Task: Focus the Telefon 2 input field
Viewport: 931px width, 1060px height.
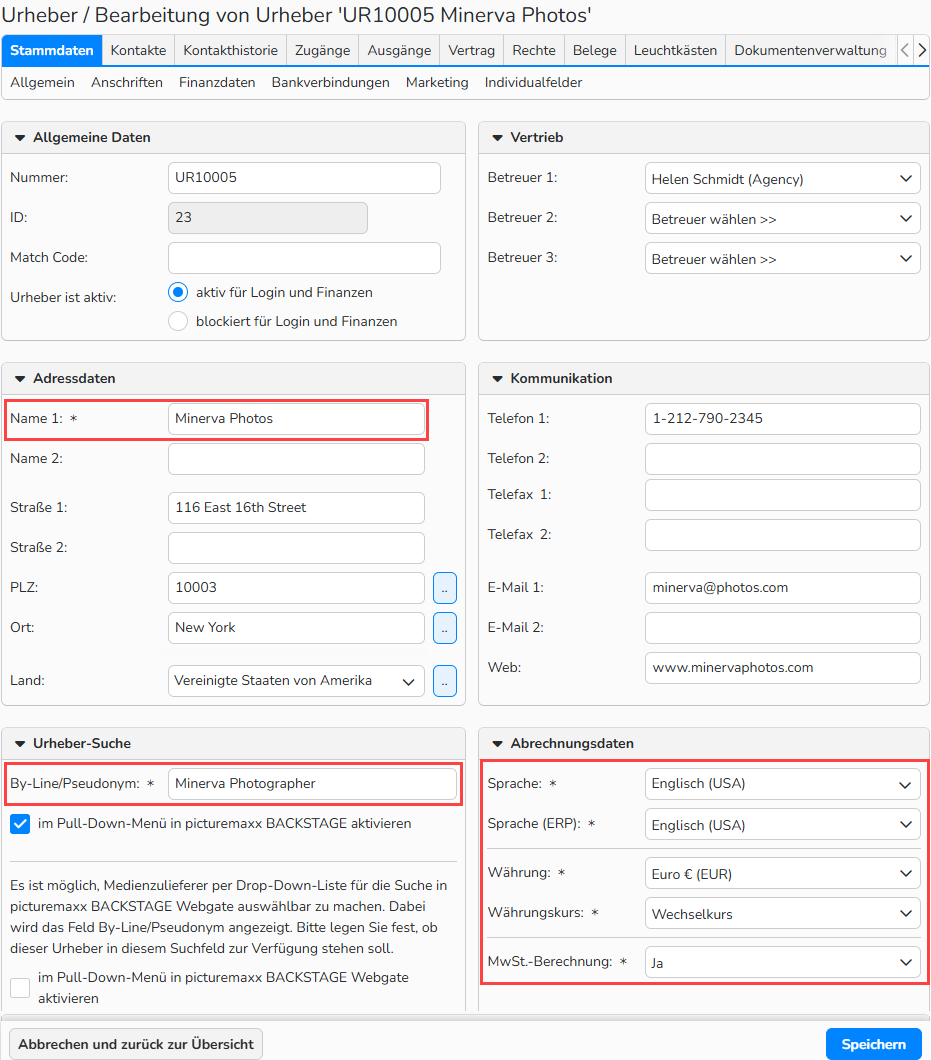Action: [782, 458]
